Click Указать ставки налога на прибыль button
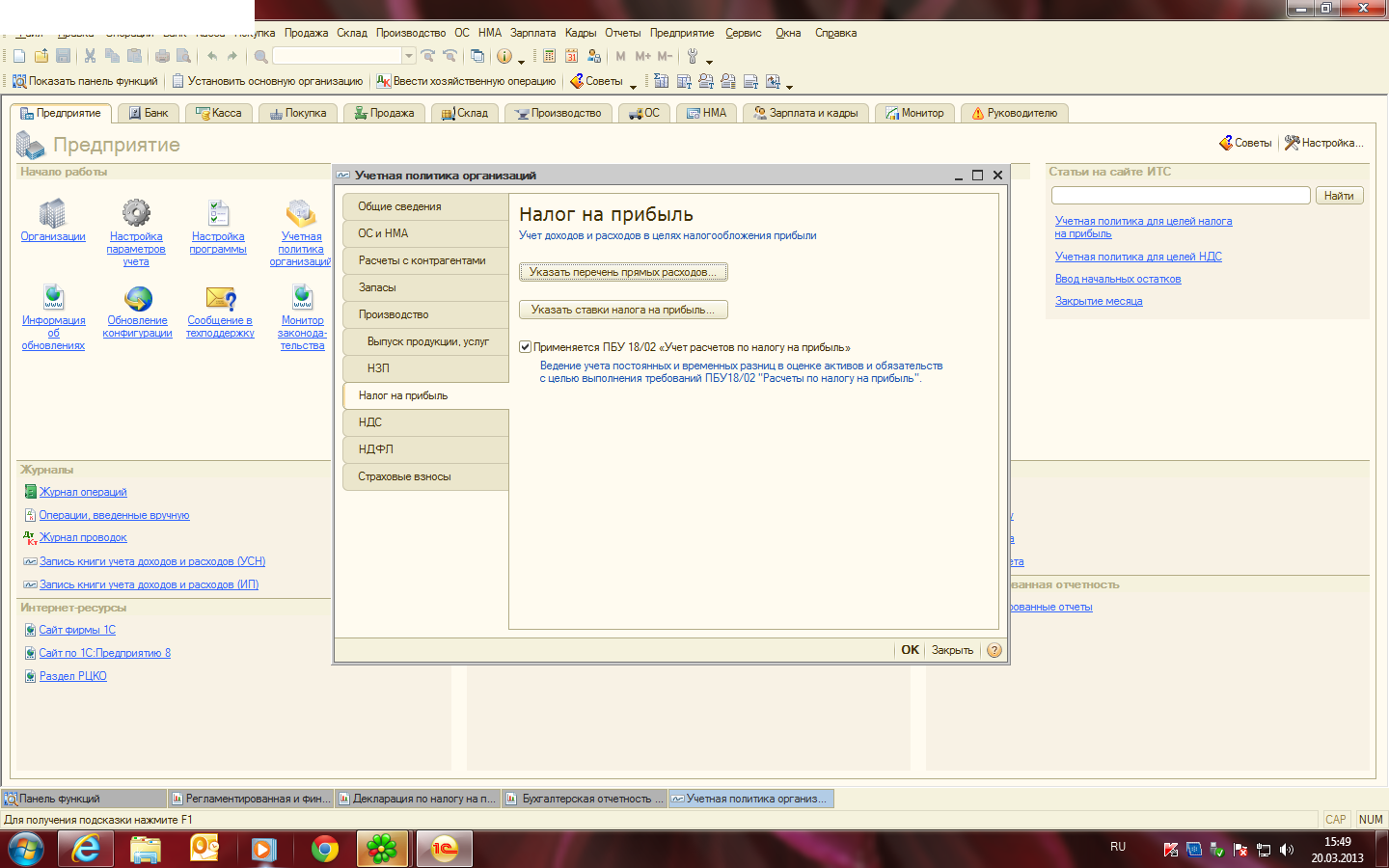This screenshot has width=1389, height=868. (x=623, y=310)
